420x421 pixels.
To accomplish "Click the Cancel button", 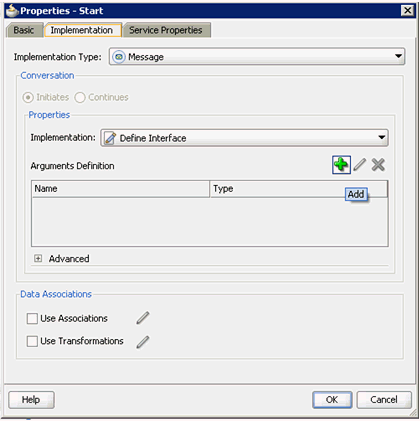I will [x=384, y=399].
